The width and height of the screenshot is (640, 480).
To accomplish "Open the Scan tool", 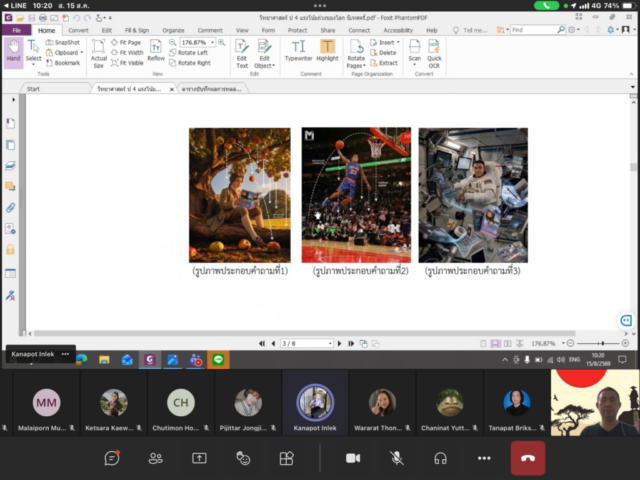I will 414,52.
